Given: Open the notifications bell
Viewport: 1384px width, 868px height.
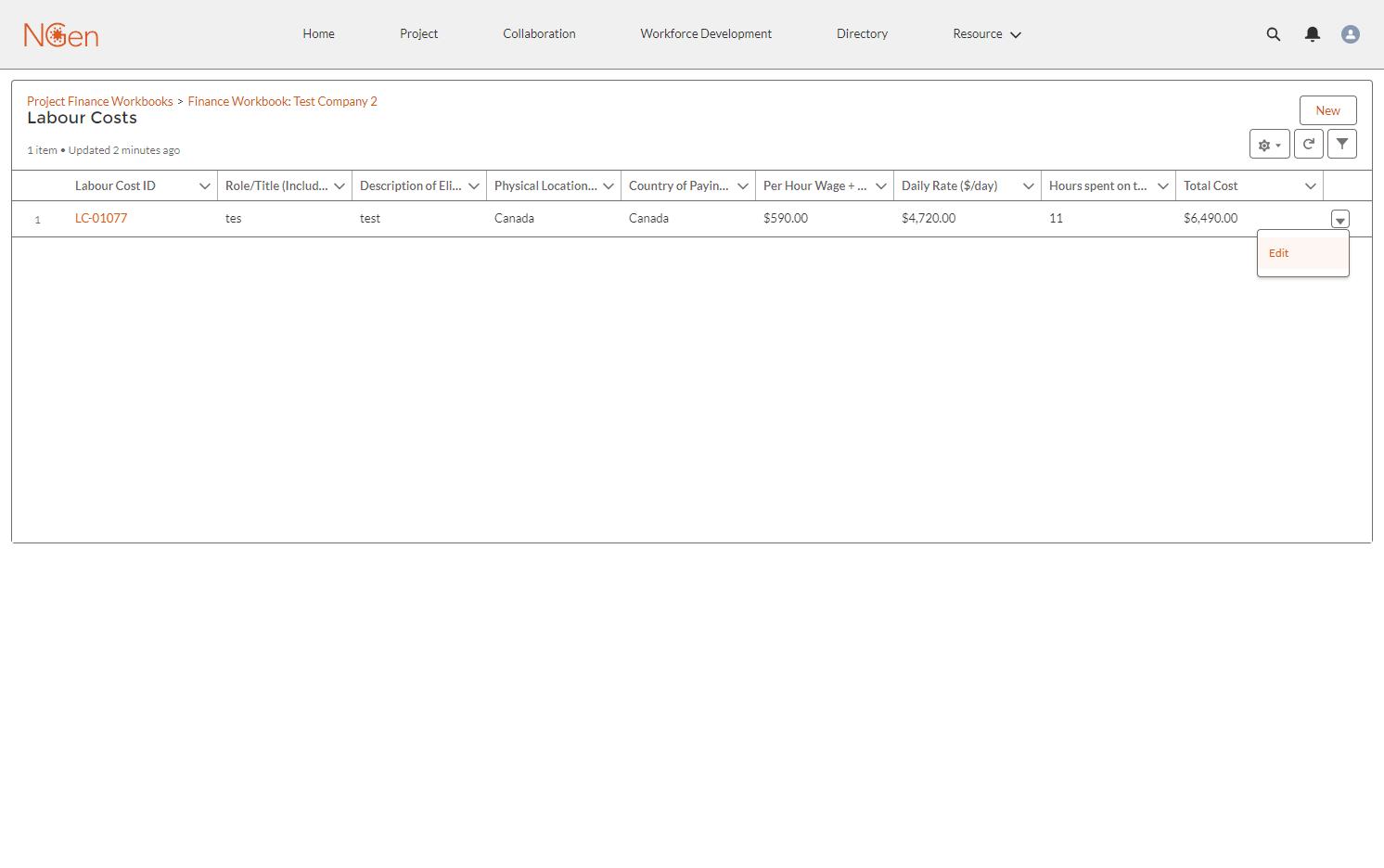Looking at the screenshot, I should click(1313, 34).
